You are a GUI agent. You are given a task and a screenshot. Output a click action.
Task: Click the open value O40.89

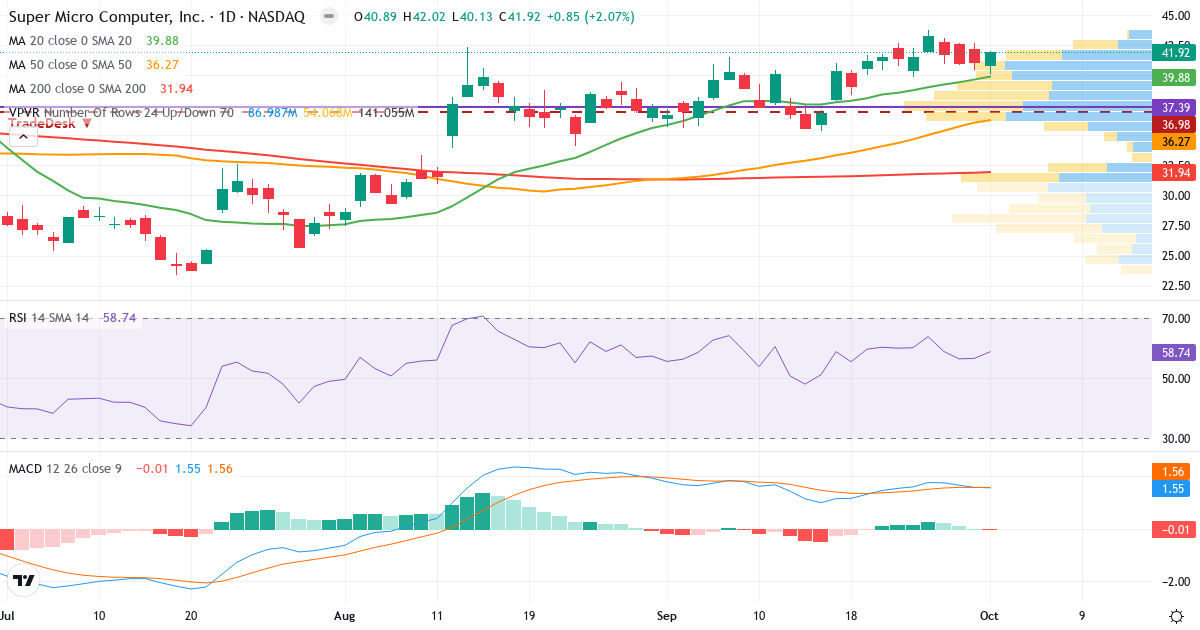pos(374,17)
